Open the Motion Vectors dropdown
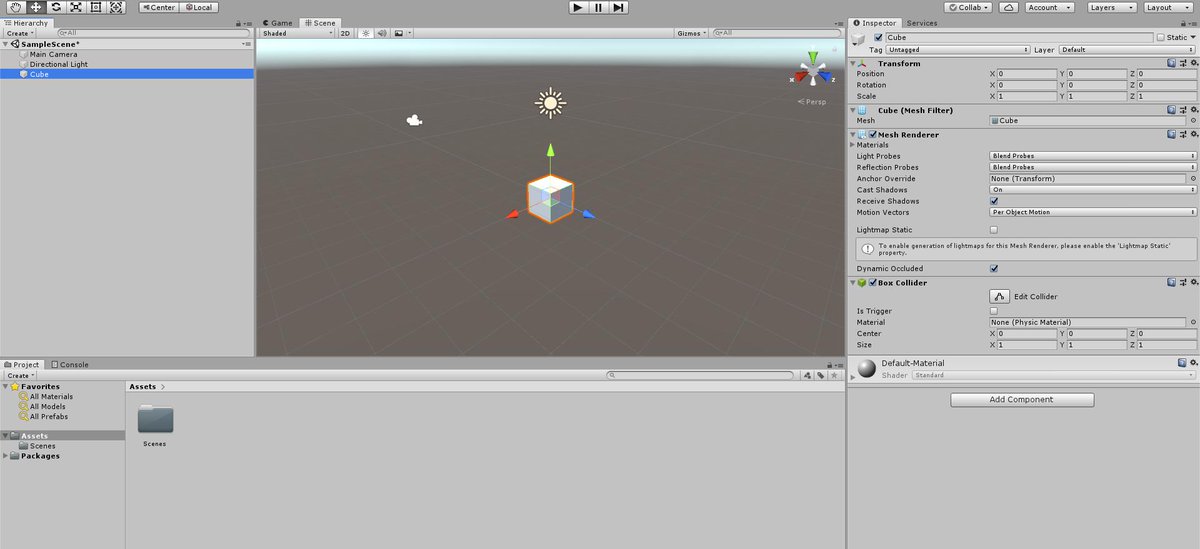1200x549 pixels. coord(1093,212)
